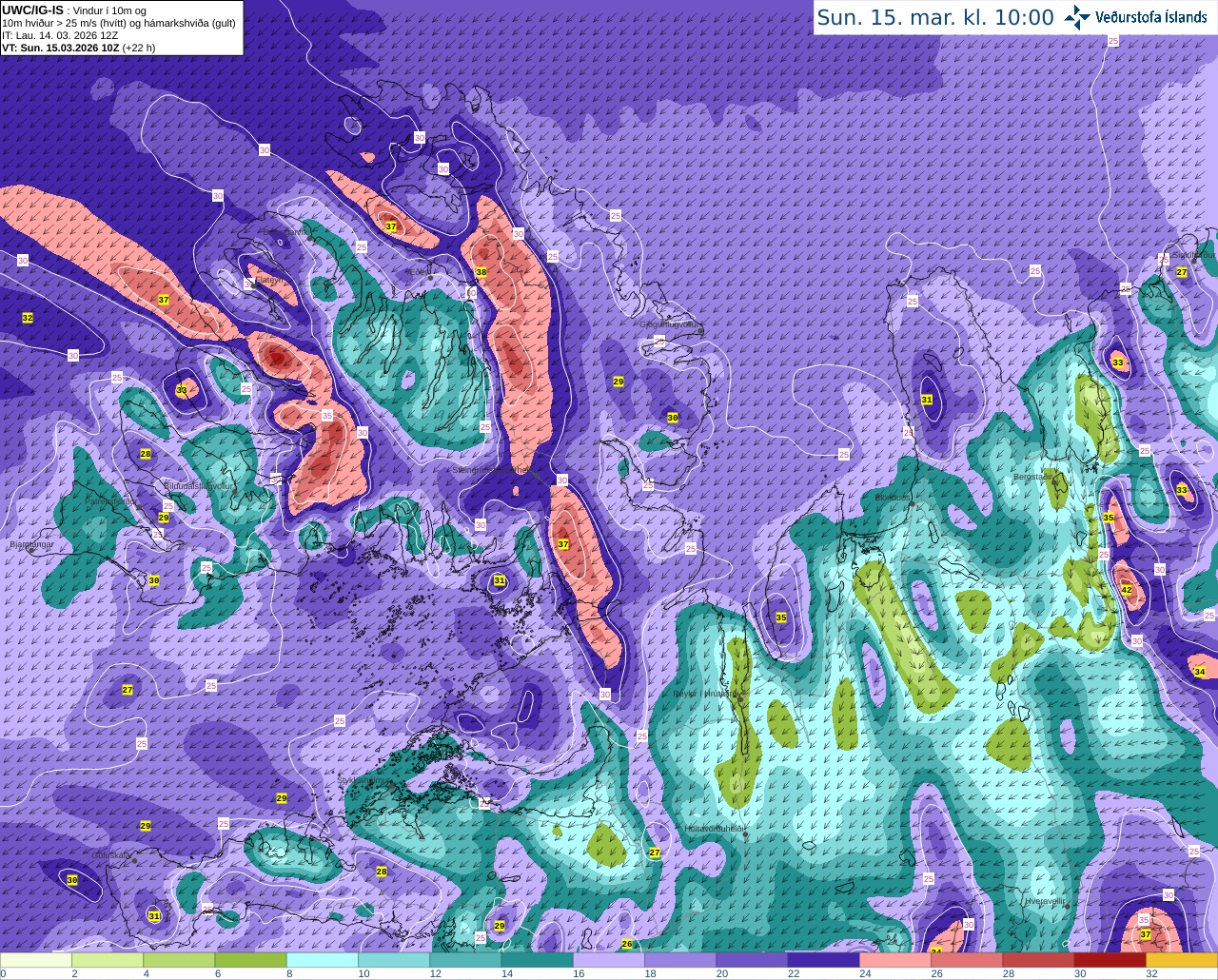Pick the dark teal 14–16 m/s legend swatch
Viewport: 1218px width, 980px height.
537,960
